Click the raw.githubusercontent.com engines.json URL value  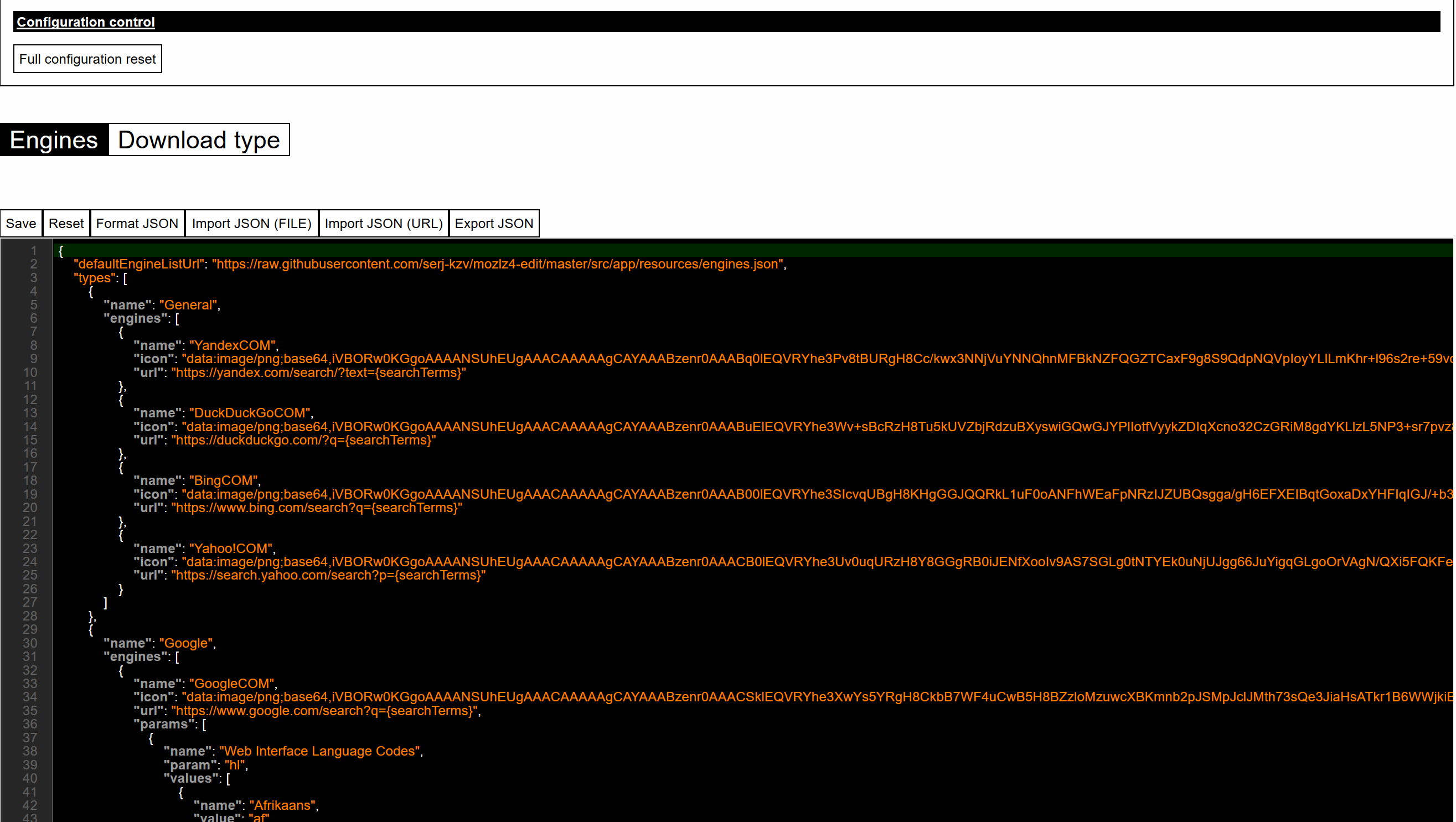(x=497, y=264)
